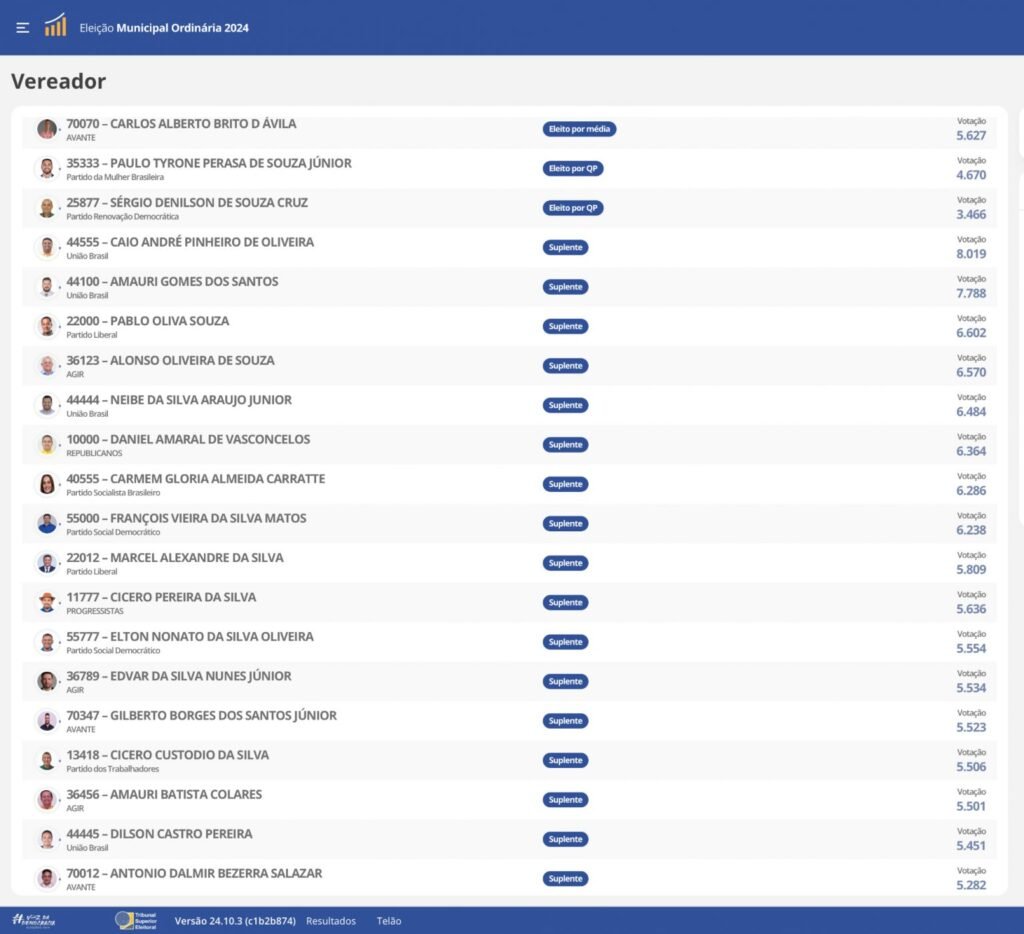Click Paulo Tyrone's 'Eleito por QP' badge
The height and width of the screenshot is (934, 1024).
click(573, 169)
